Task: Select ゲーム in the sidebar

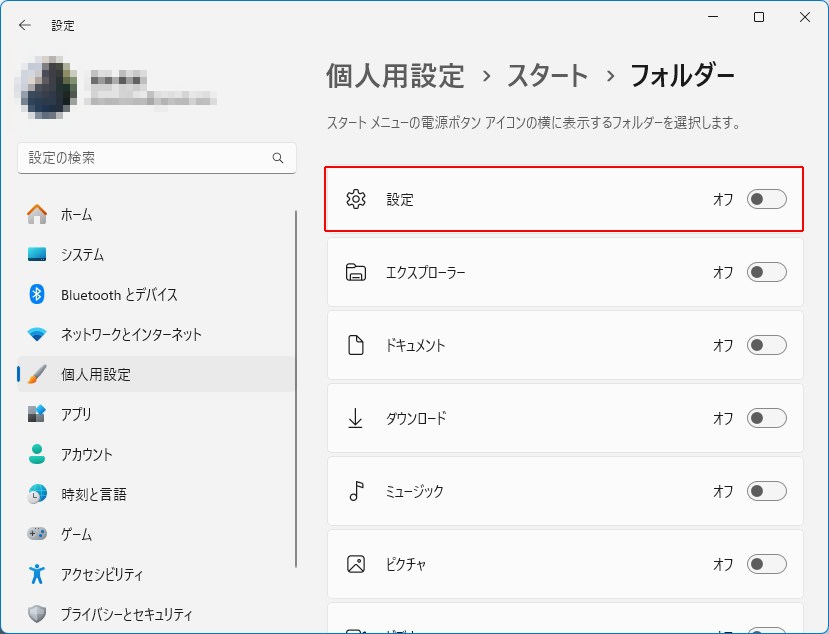Action: [156, 534]
